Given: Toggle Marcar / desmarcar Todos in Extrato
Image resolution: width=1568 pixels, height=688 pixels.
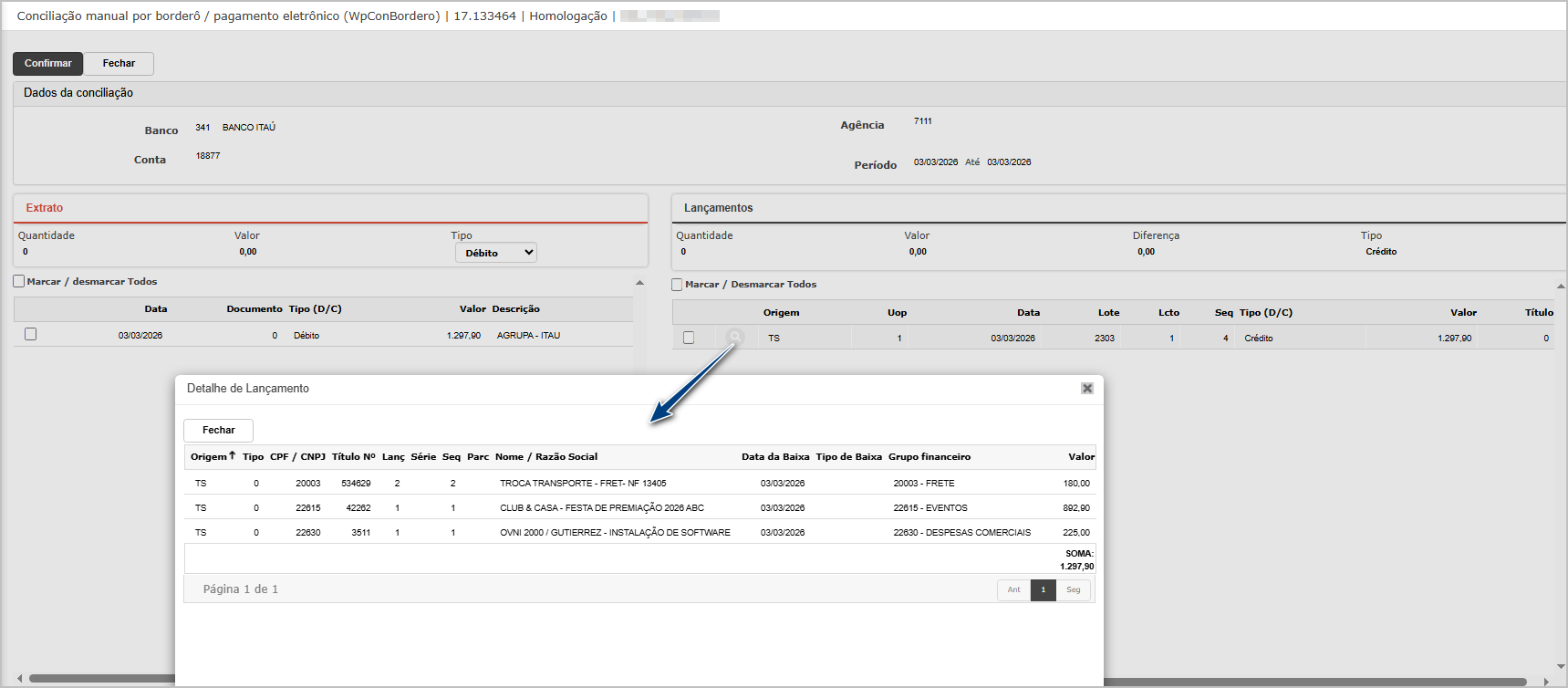Looking at the screenshot, I should [19, 281].
